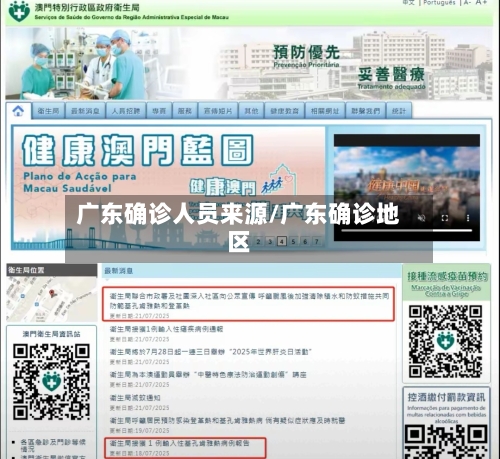The width and height of the screenshot is (500, 459).
Task: Select banner slide 4 indicator
Action: (282, 241)
